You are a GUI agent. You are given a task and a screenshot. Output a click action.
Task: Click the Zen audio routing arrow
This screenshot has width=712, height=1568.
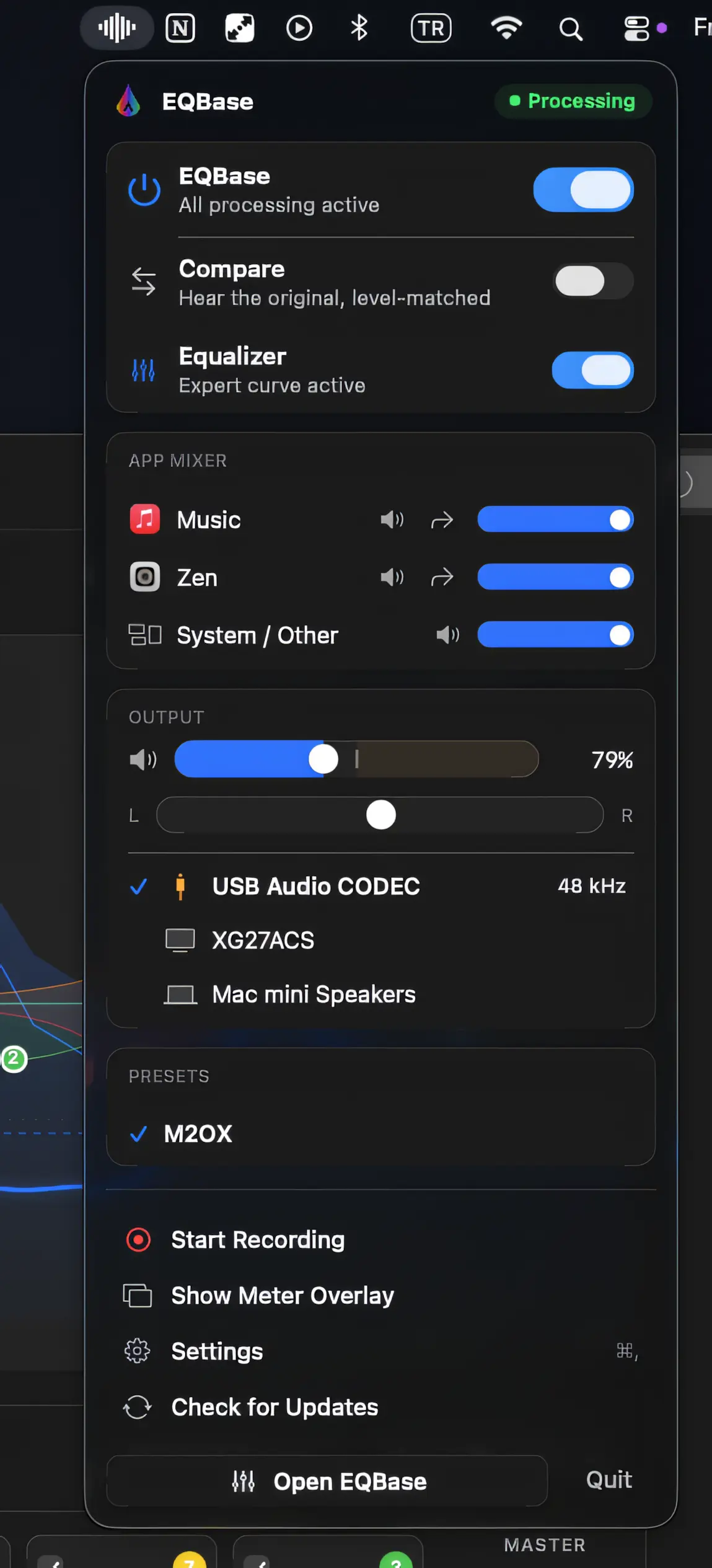442,577
